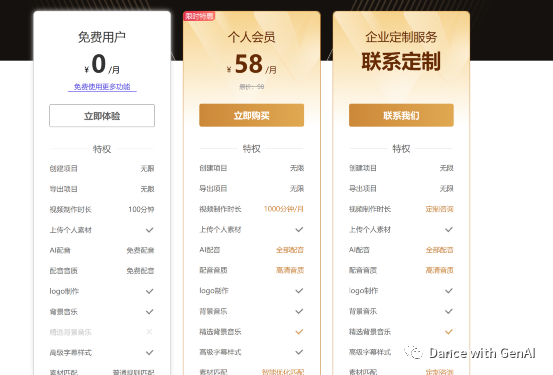Click 配音音质 label in 免费用户 card
This screenshot has height=375, width=553.
click(x=63, y=271)
